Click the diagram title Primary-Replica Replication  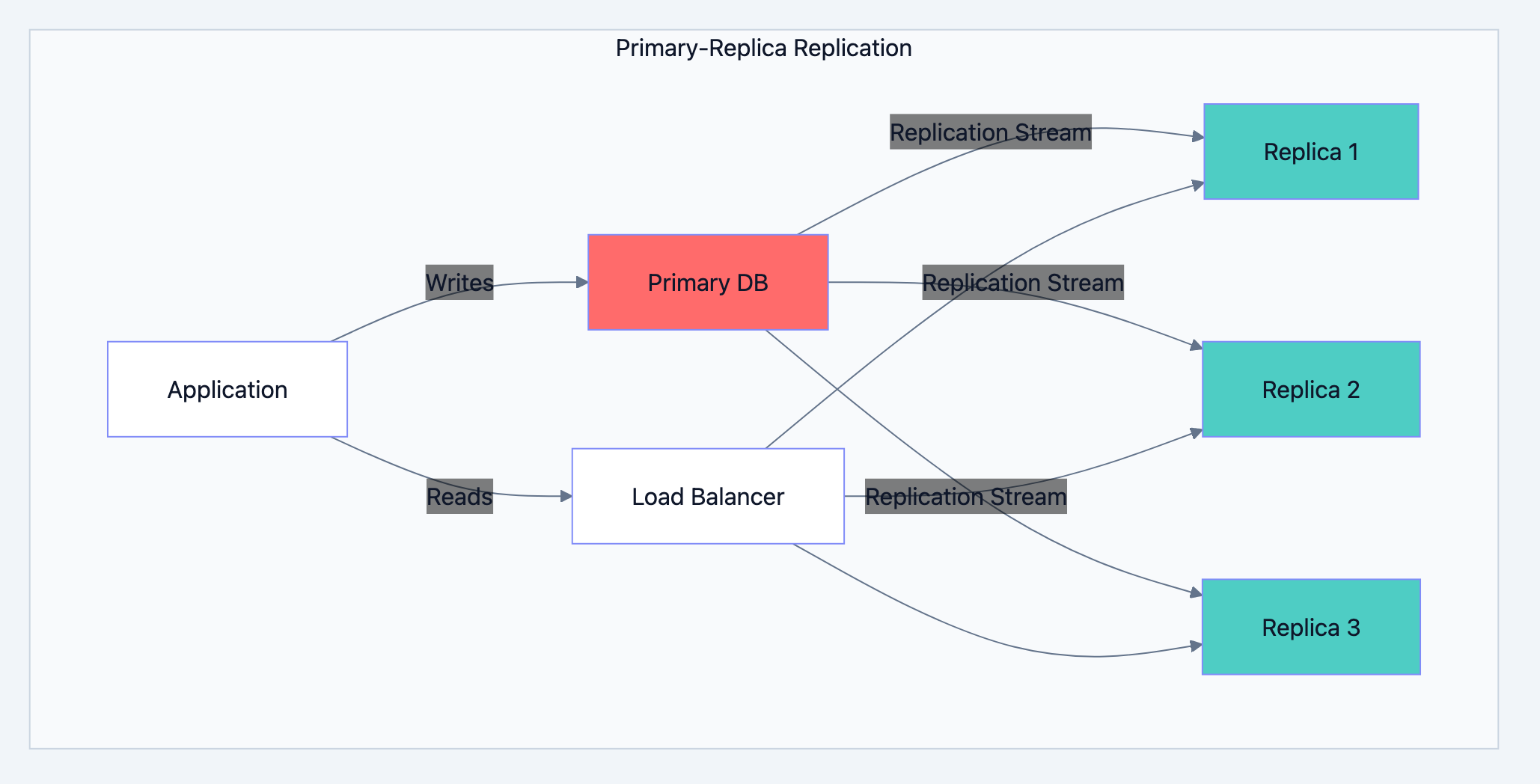(x=763, y=48)
